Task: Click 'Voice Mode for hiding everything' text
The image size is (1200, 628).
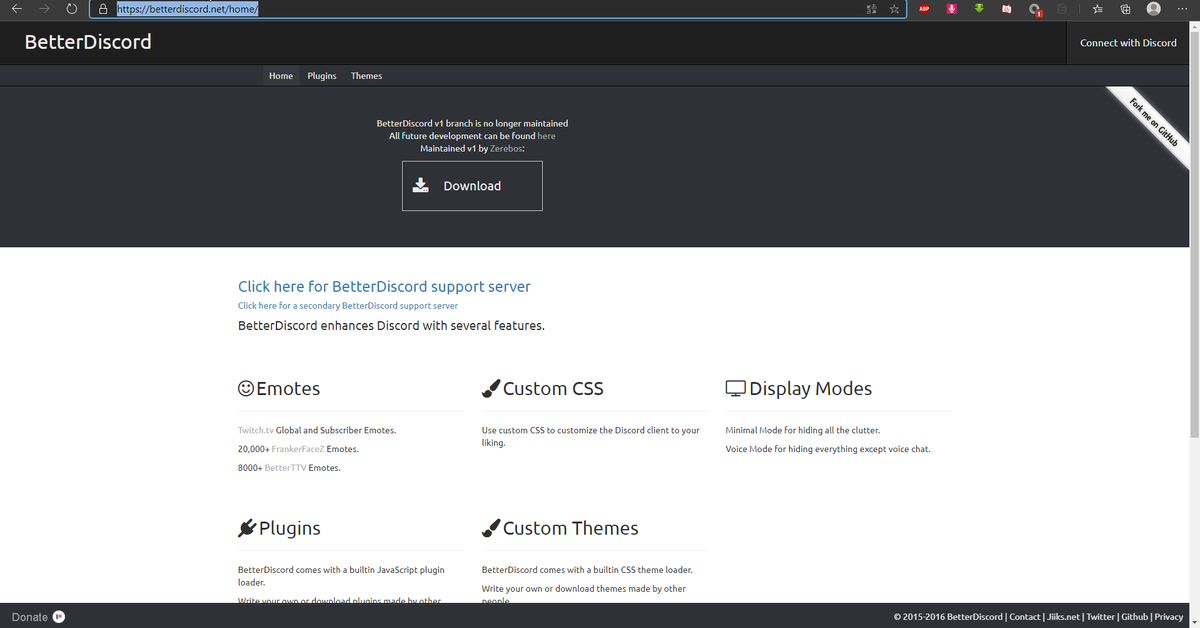Action: click(x=828, y=449)
